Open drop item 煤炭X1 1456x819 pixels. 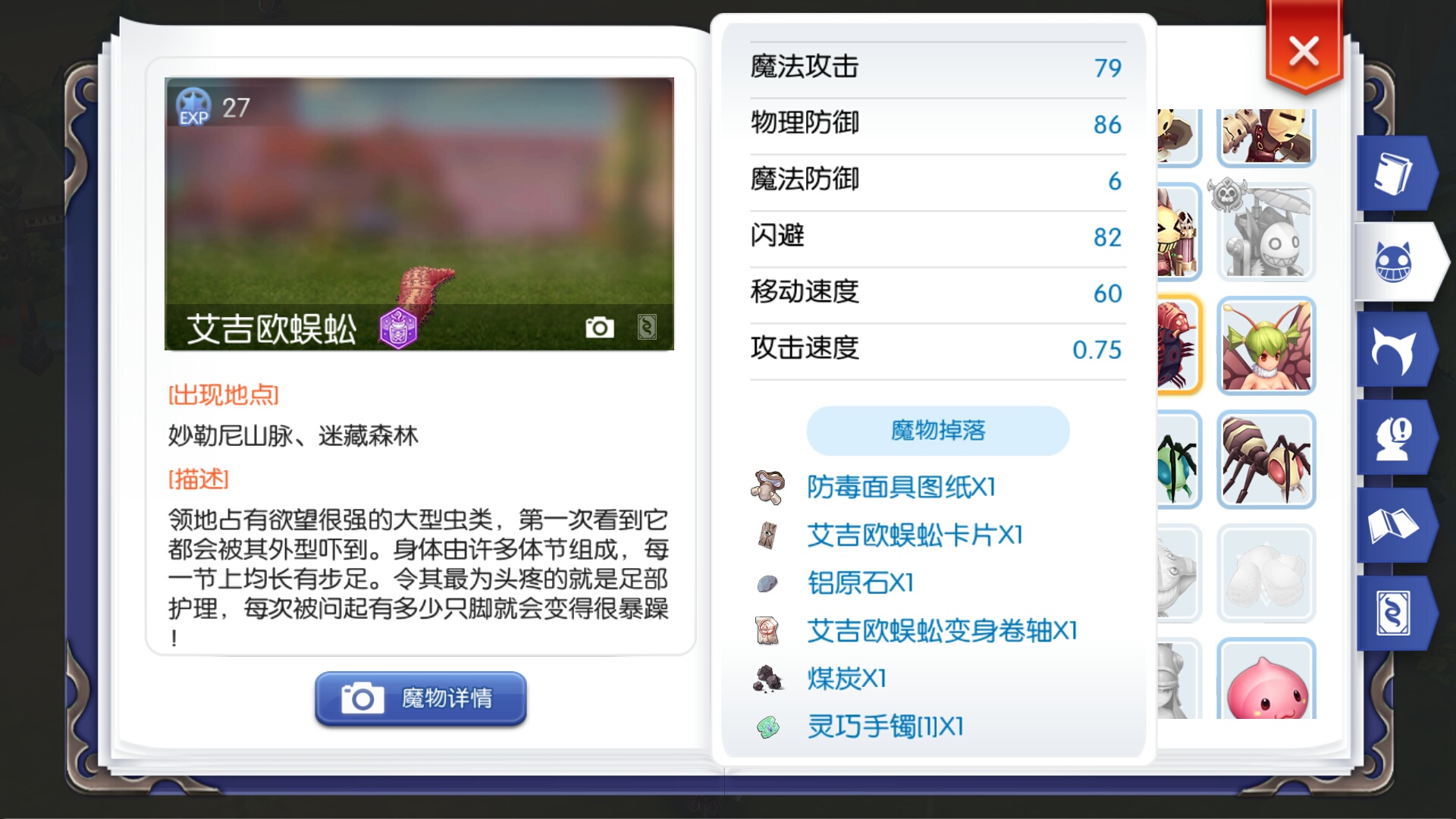(847, 679)
